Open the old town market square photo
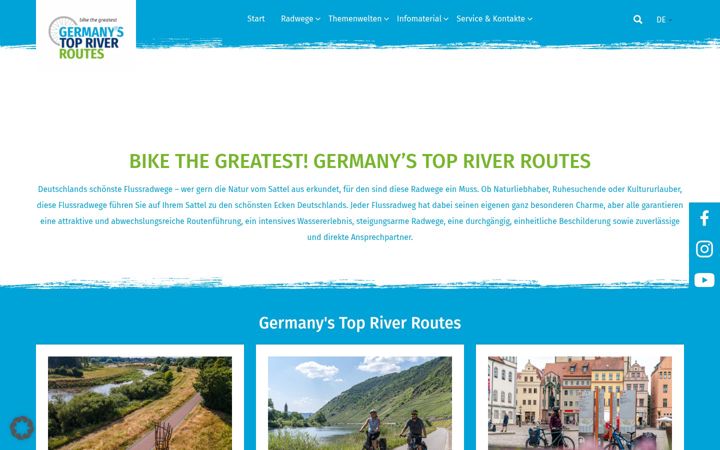 pyautogui.click(x=580, y=403)
